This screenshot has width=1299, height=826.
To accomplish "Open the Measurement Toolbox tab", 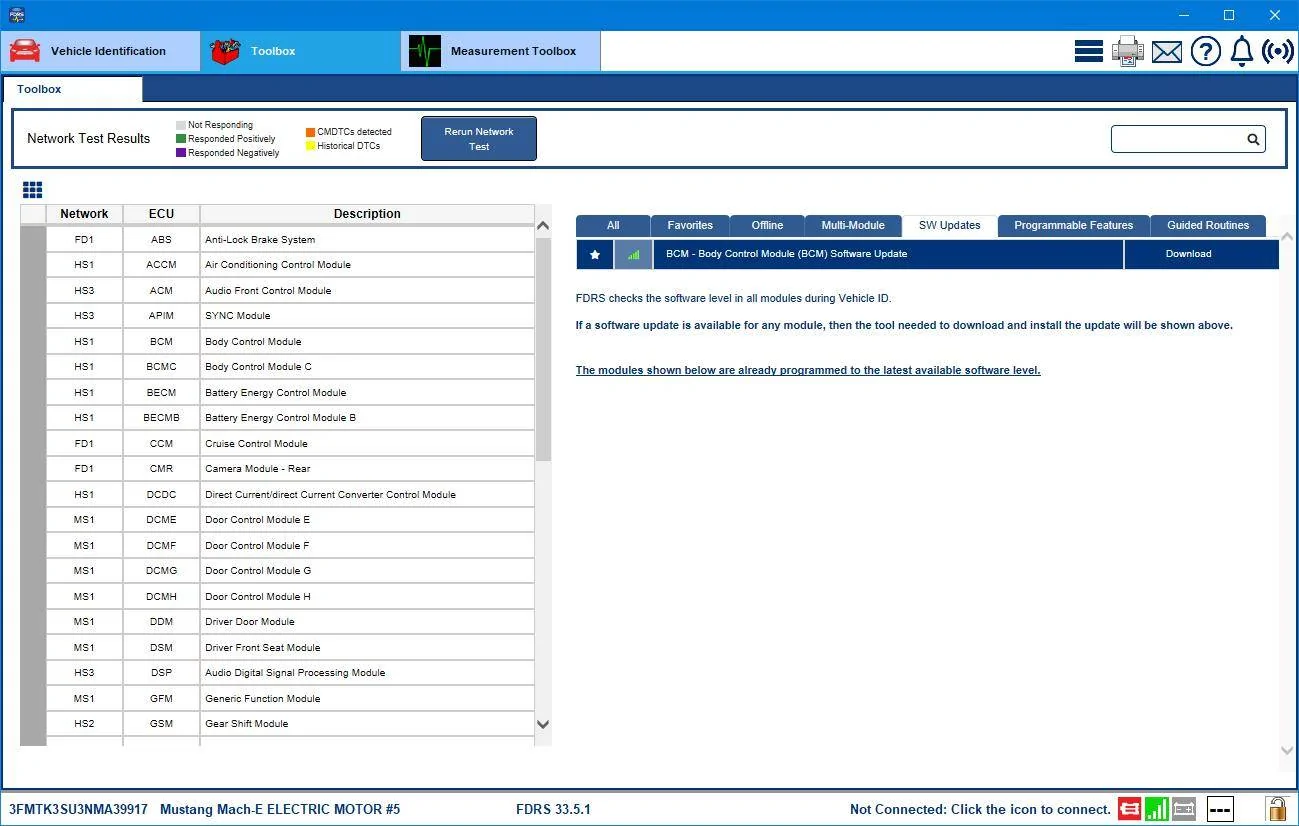I will [x=501, y=51].
